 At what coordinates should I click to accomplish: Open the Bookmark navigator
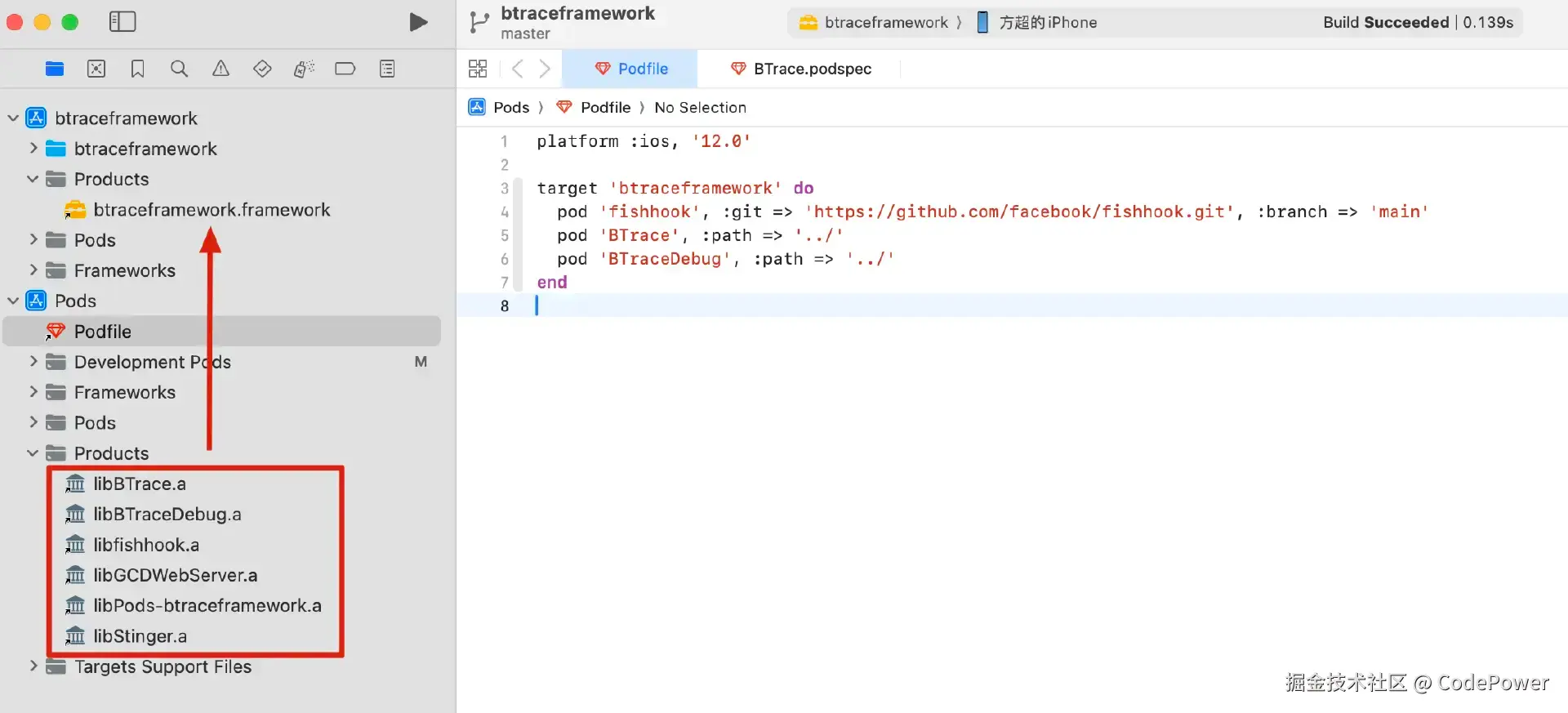click(137, 69)
